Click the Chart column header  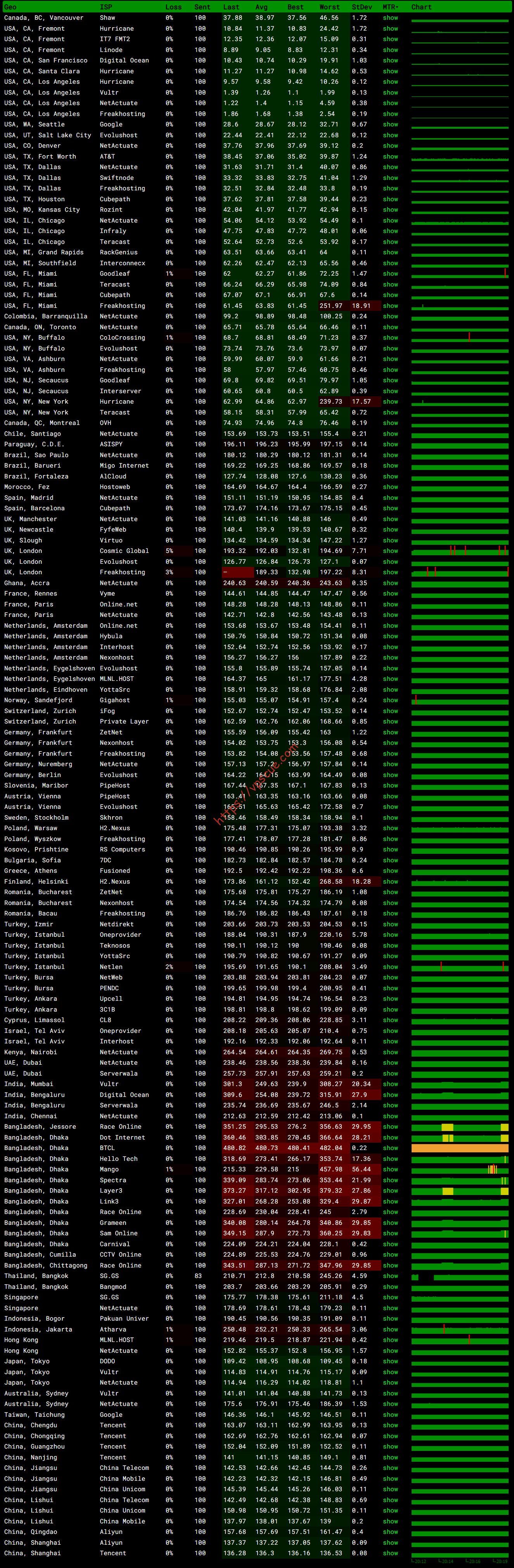pyautogui.click(x=421, y=7)
